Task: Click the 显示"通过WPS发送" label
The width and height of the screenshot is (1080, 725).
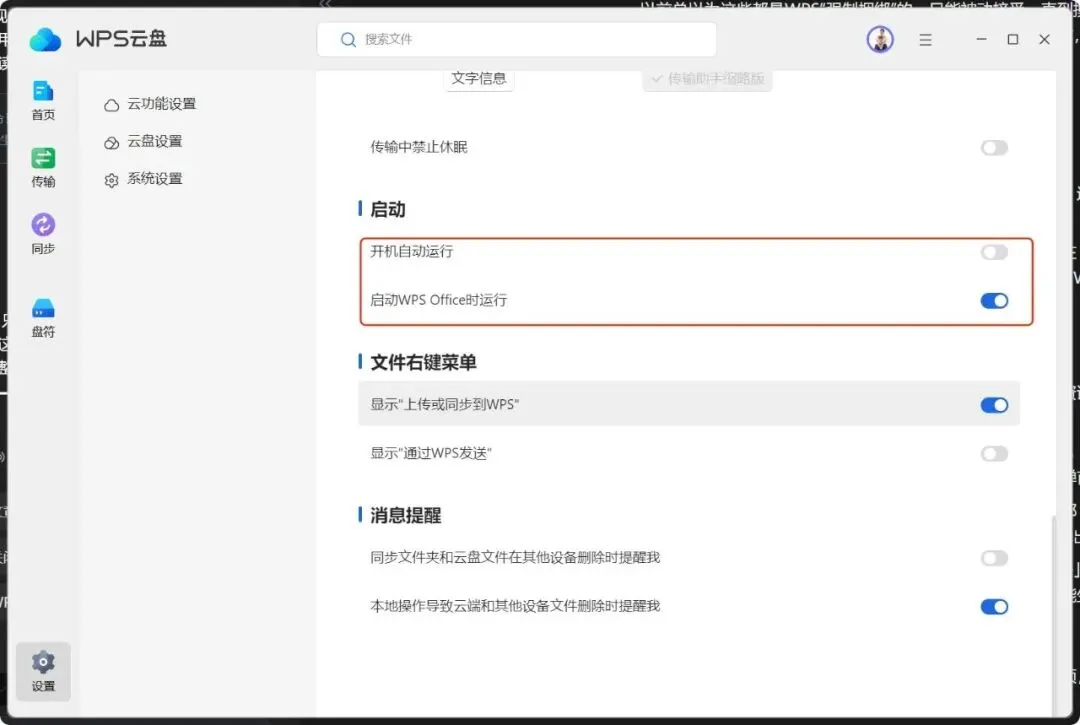Action: tap(431, 453)
